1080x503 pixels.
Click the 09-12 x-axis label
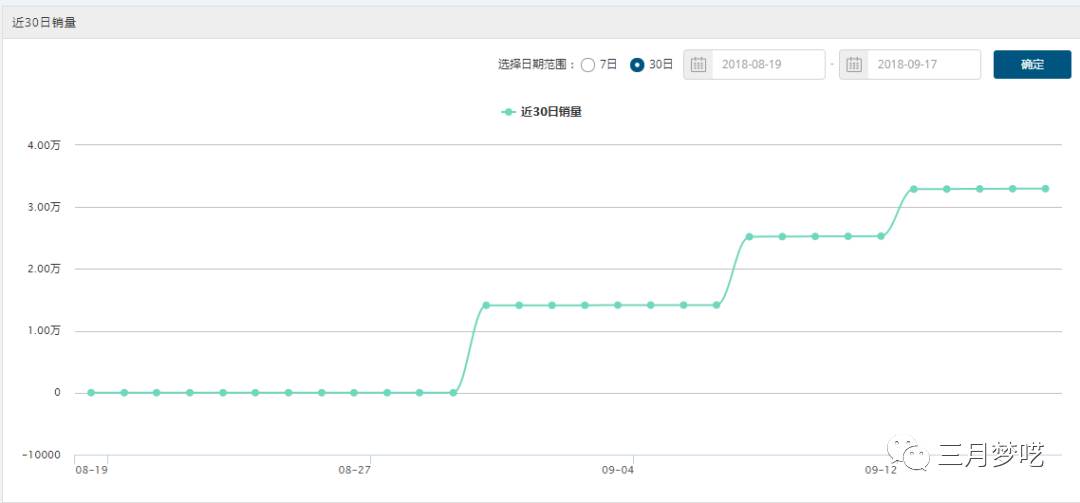click(x=880, y=470)
